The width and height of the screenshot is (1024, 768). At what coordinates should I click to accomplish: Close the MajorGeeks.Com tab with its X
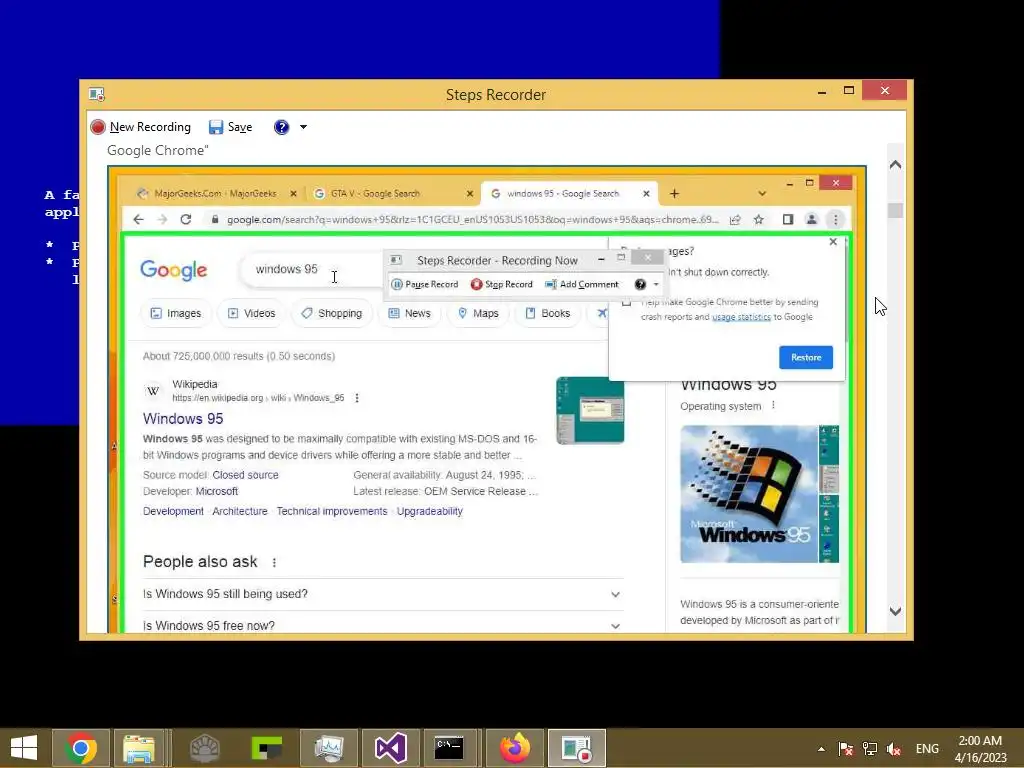tap(293, 193)
